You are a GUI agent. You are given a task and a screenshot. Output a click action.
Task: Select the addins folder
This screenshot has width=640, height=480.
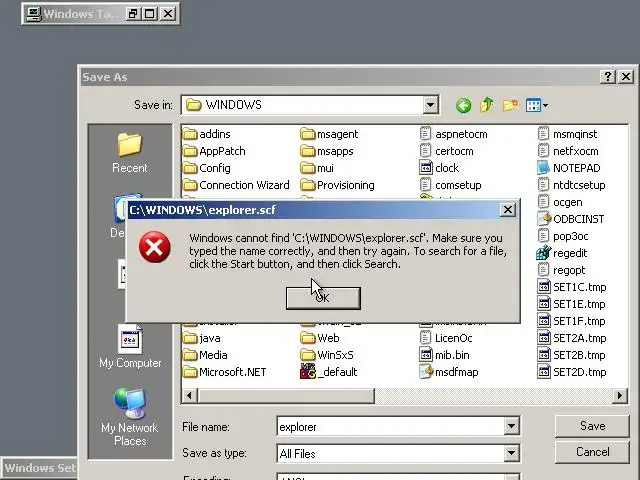click(x=207, y=134)
